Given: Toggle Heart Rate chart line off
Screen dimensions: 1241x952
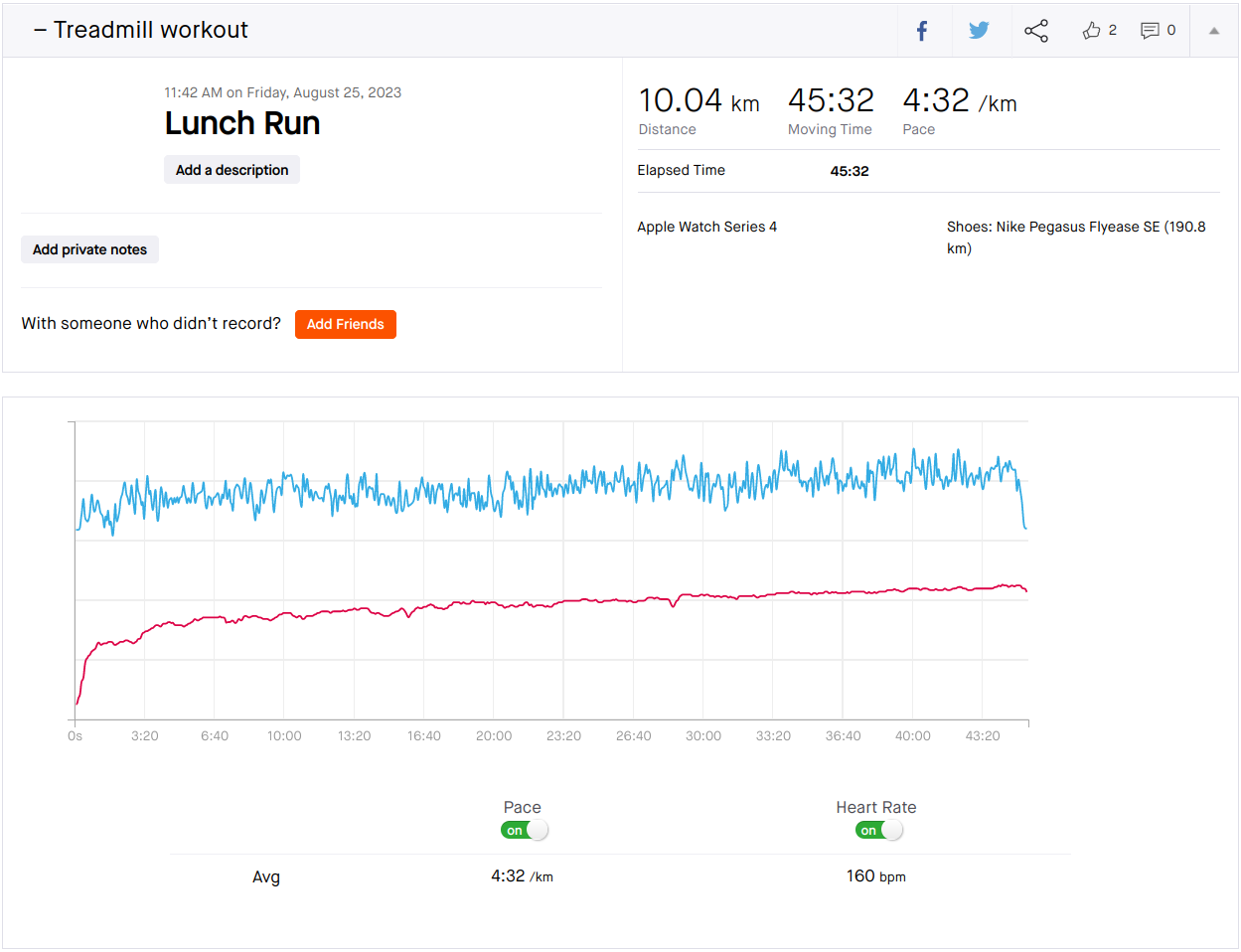Looking at the screenshot, I should click(878, 831).
